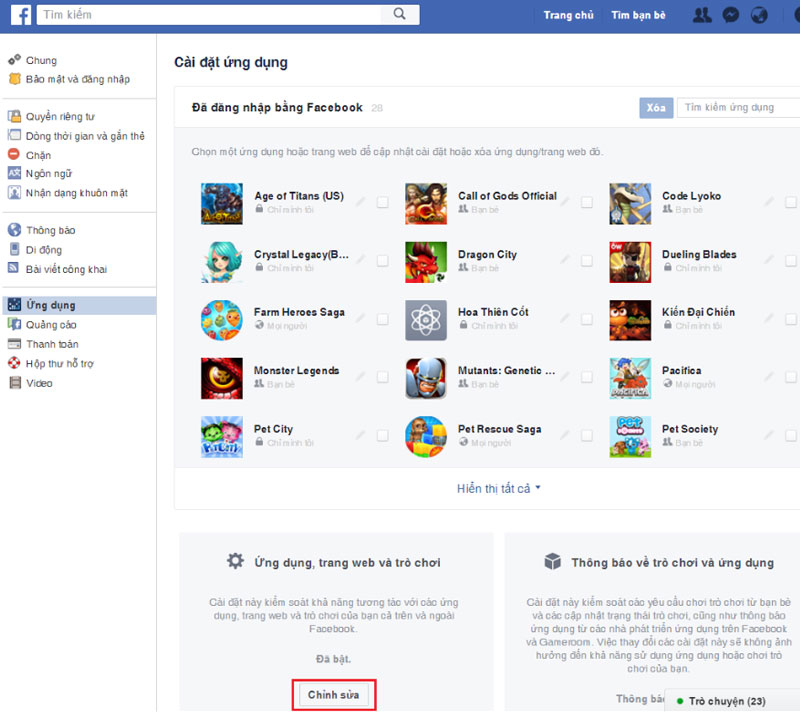Screen dimensions: 800x712
Task: Open Hộp thư hỗ trợ in sidebar
Action: [x=60, y=363]
